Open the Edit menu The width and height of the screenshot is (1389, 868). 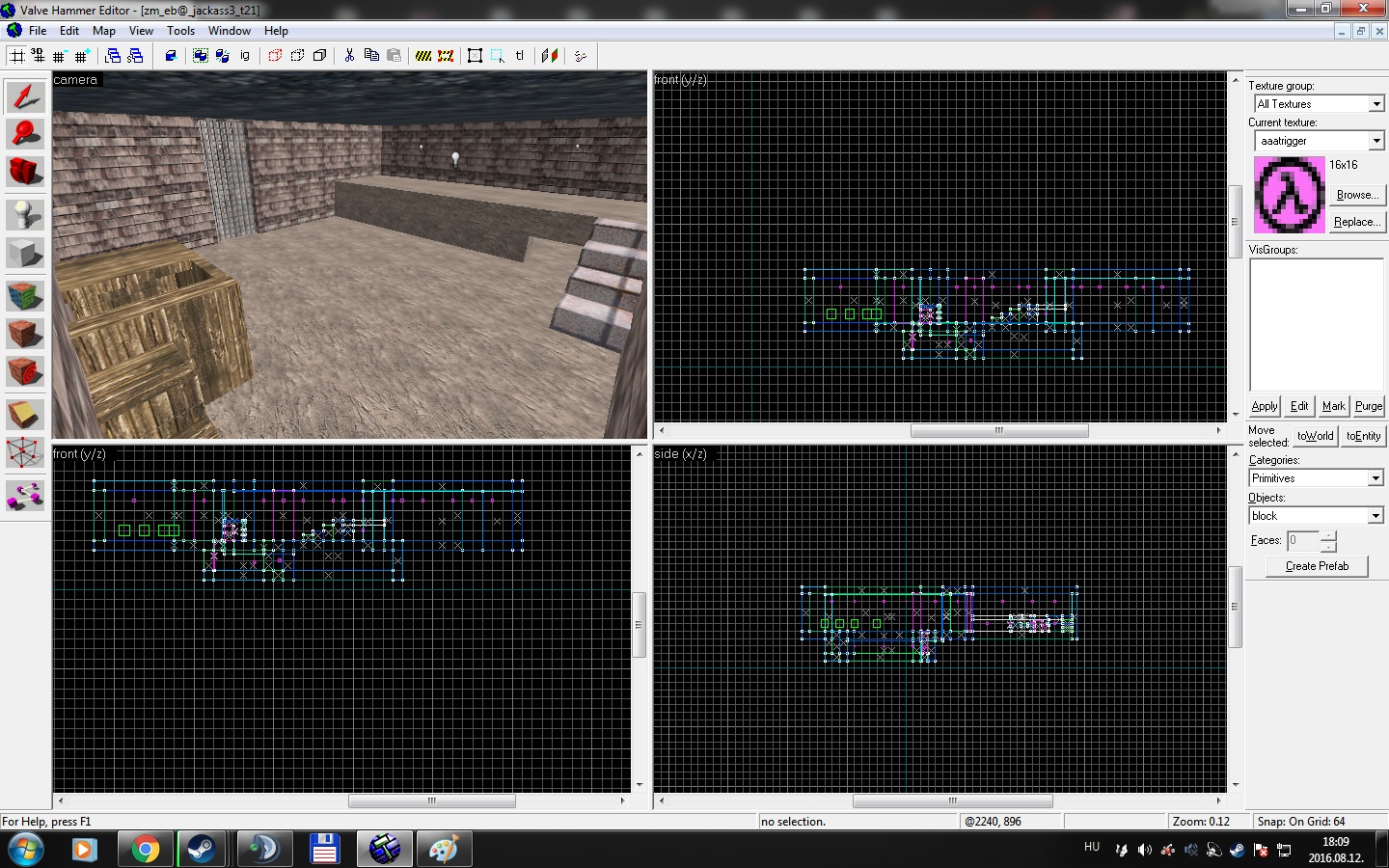tap(69, 31)
